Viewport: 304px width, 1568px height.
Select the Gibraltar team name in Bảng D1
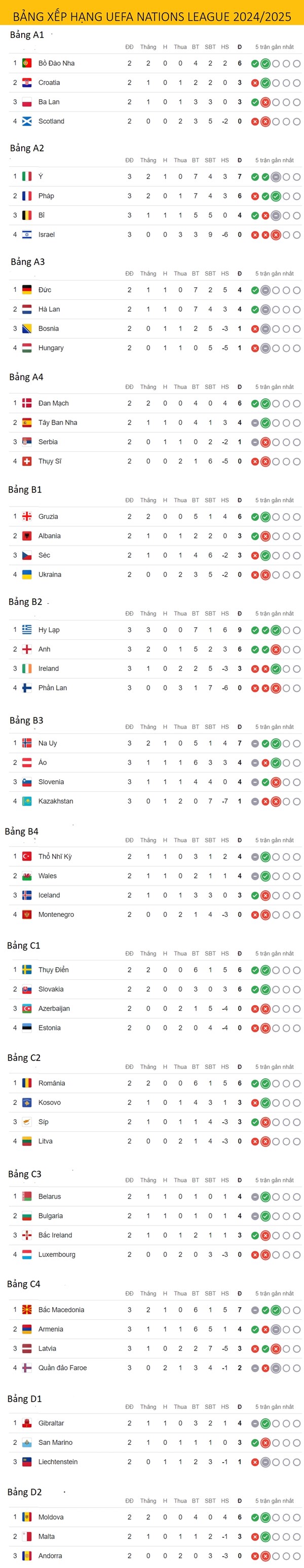51,1423
